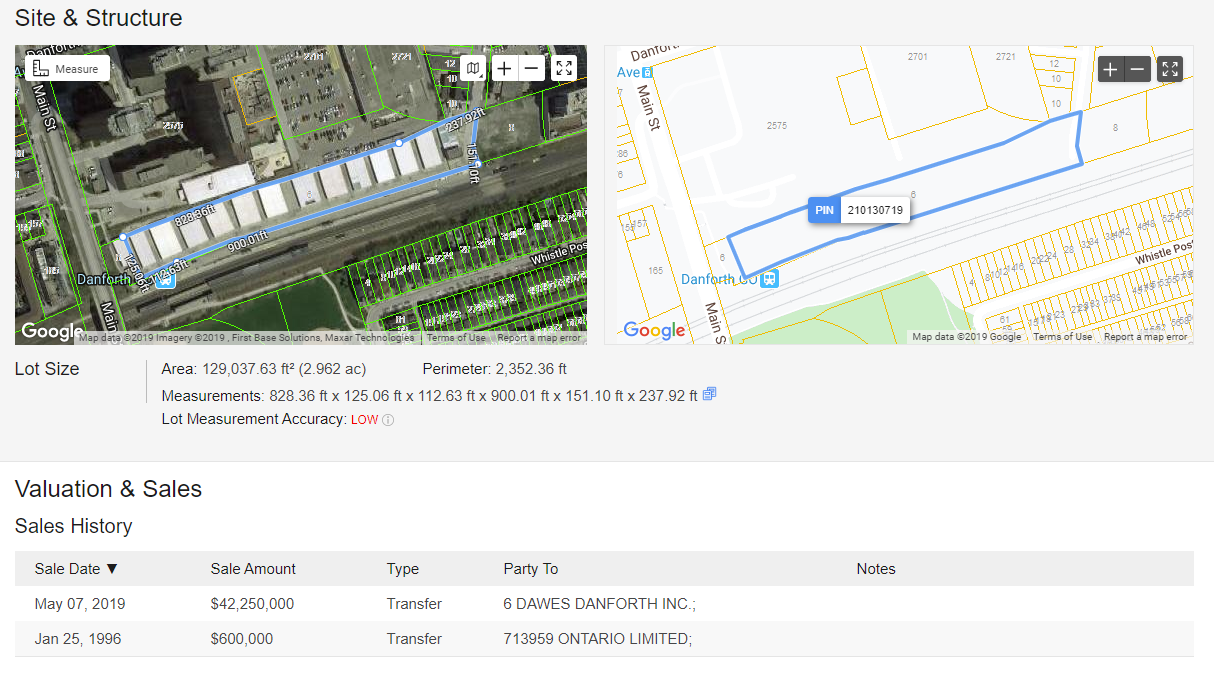1214x689 pixels.
Task: Sort sales history by Sale Date
Action: 76,569
